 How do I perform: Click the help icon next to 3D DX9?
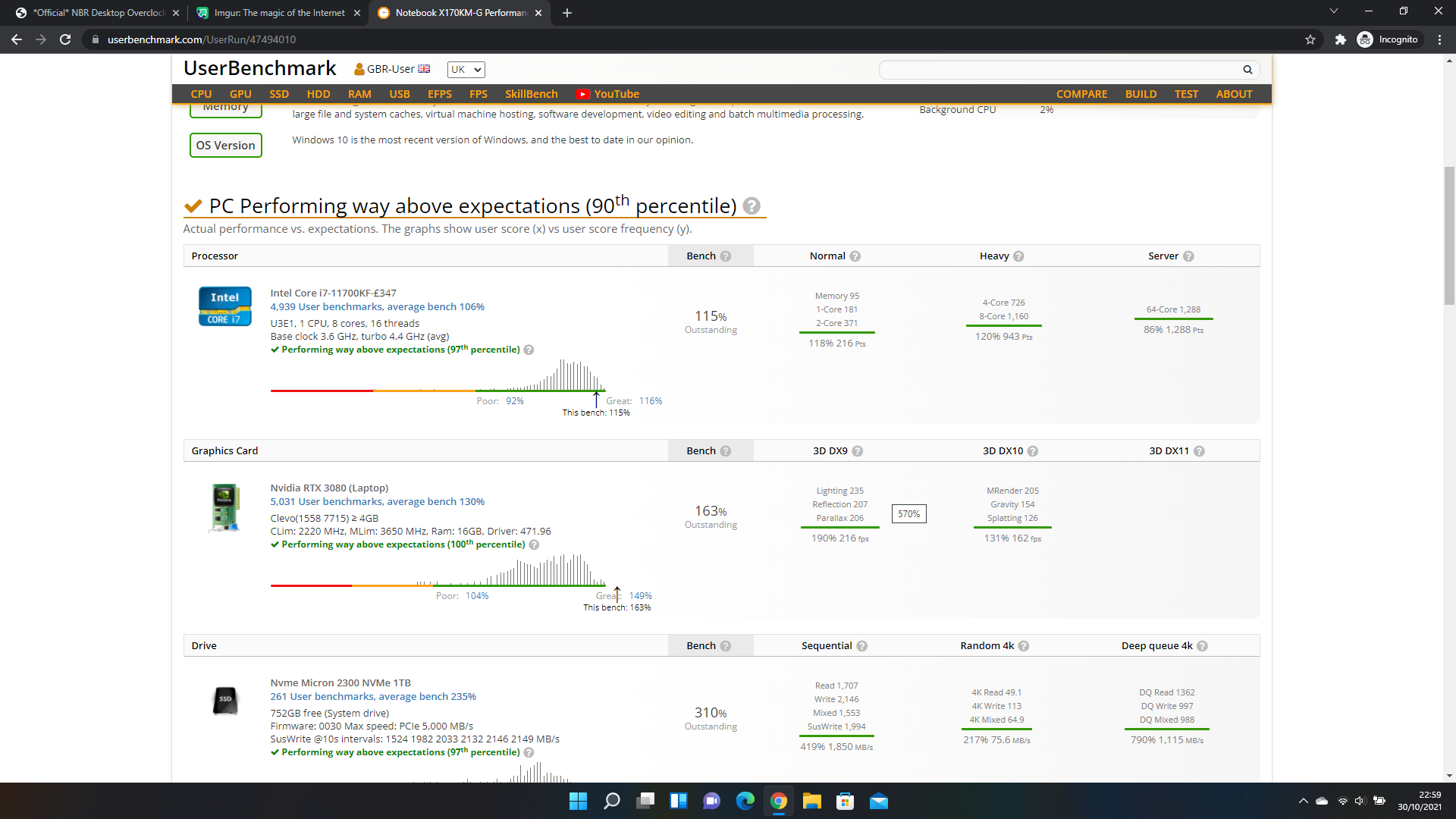(x=858, y=451)
